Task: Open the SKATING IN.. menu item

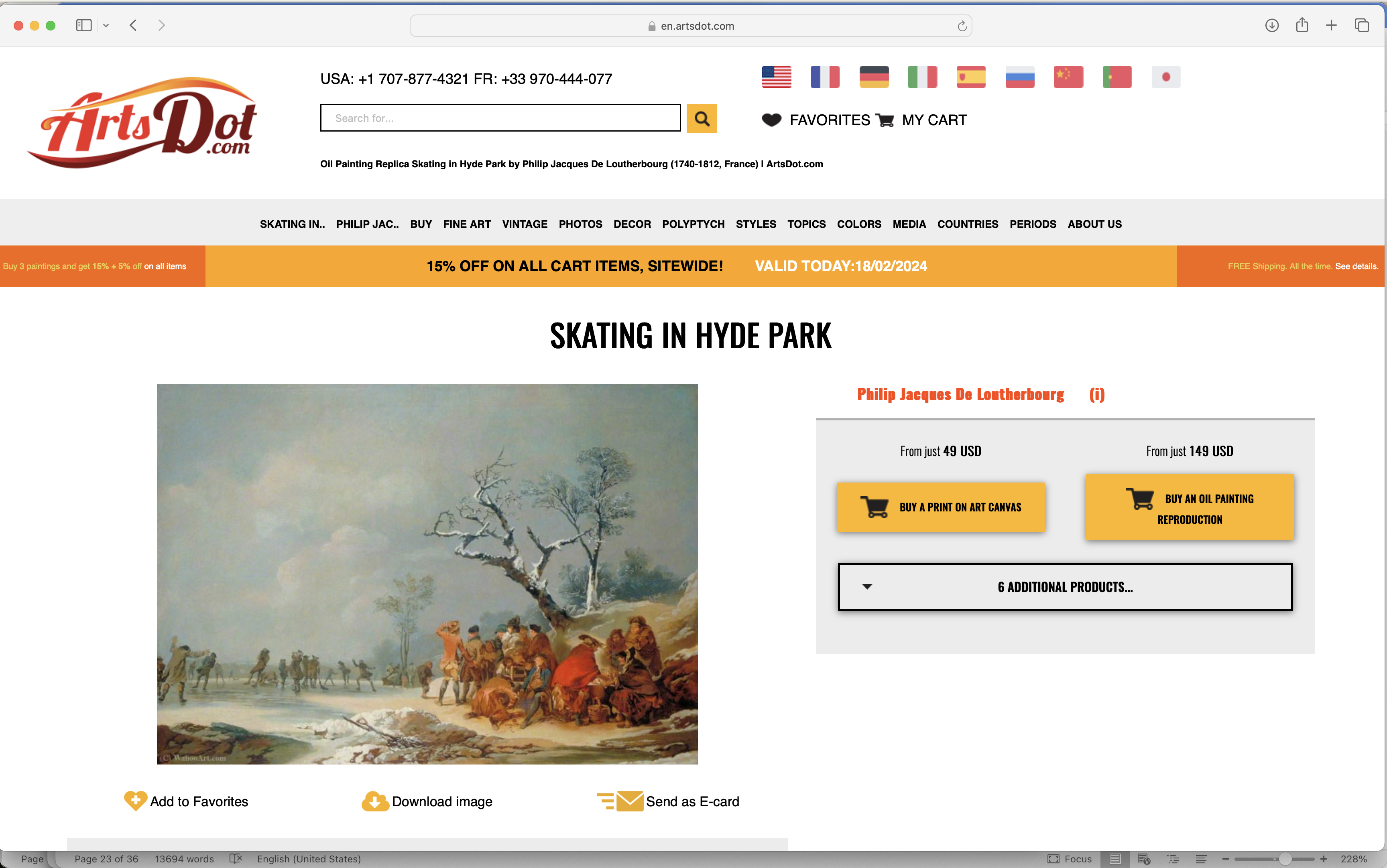Action: pos(292,224)
